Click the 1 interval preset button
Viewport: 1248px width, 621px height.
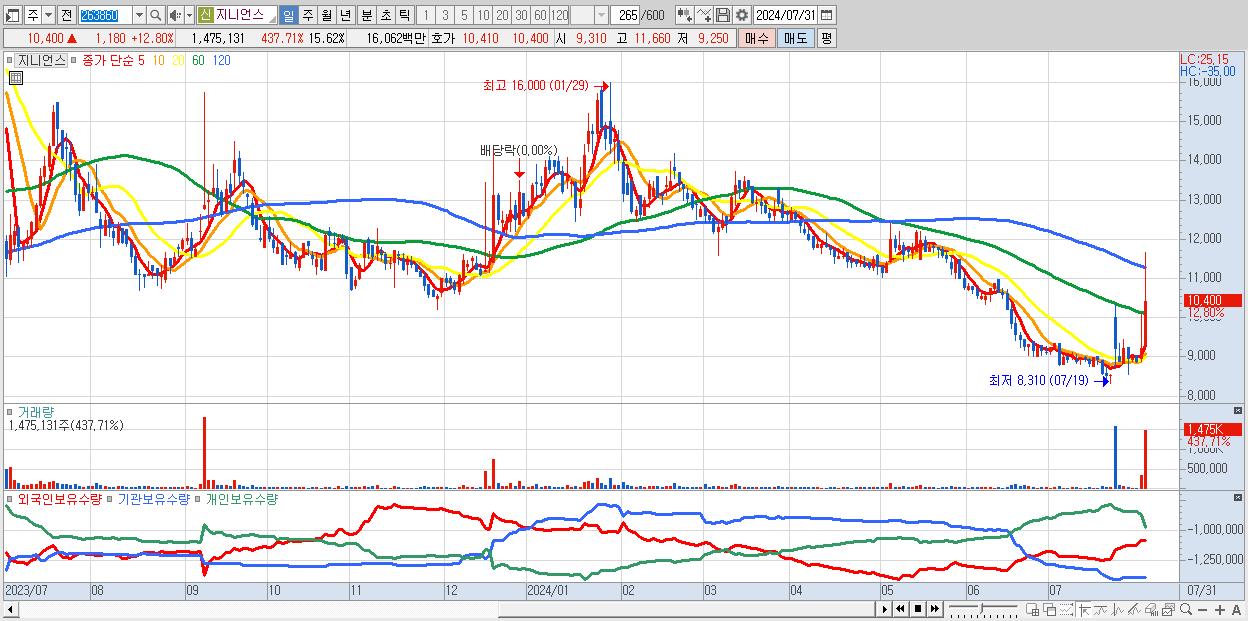click(x=425, y=15)
